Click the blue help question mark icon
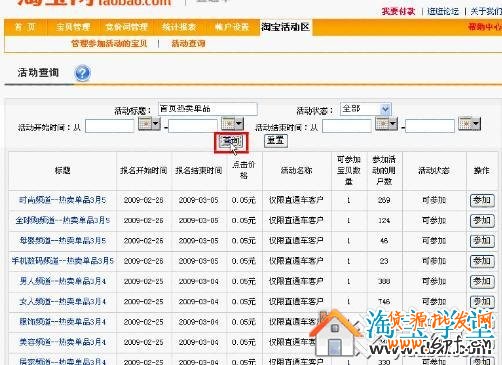The height and width of the screenshot is (365, 502). 82,73
